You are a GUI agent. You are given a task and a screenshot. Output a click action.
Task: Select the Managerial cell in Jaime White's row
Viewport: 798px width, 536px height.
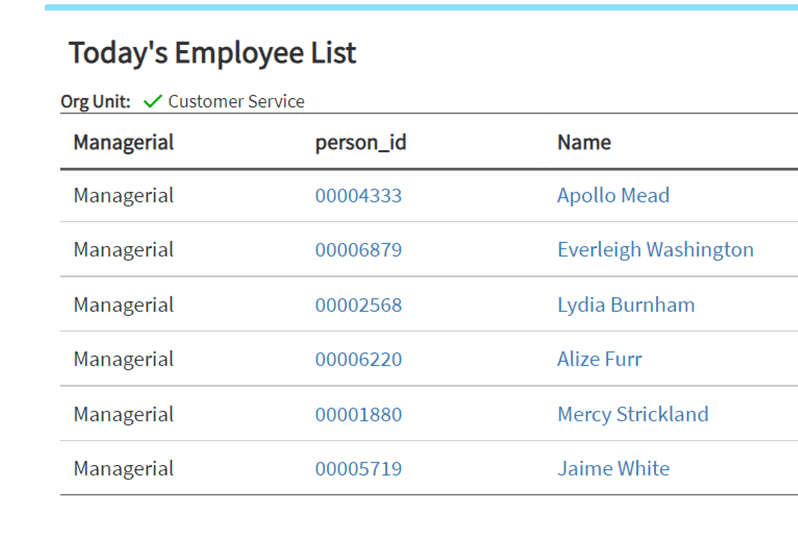tap(123, 468)
